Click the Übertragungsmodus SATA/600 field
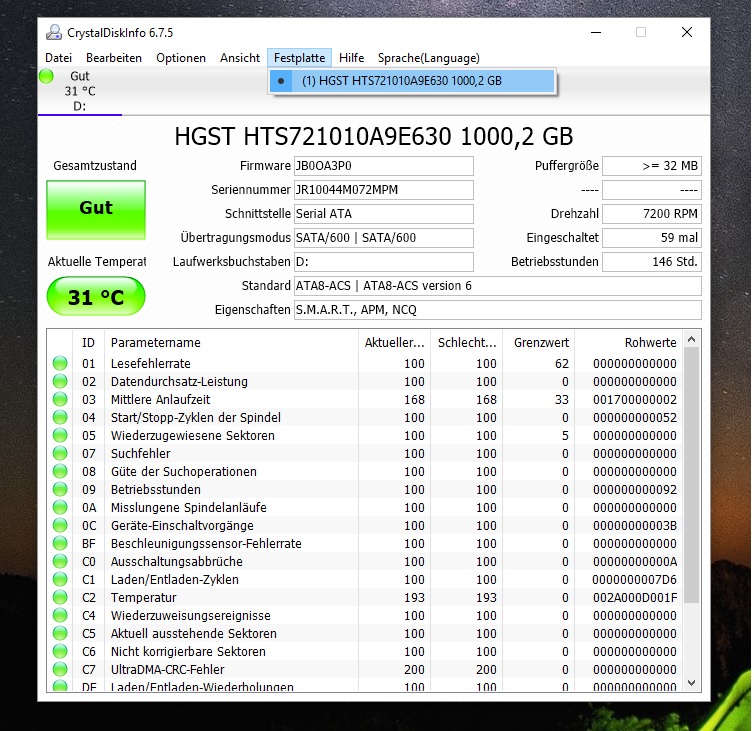The width and height of the screenshot is (754, 731). 384,238
